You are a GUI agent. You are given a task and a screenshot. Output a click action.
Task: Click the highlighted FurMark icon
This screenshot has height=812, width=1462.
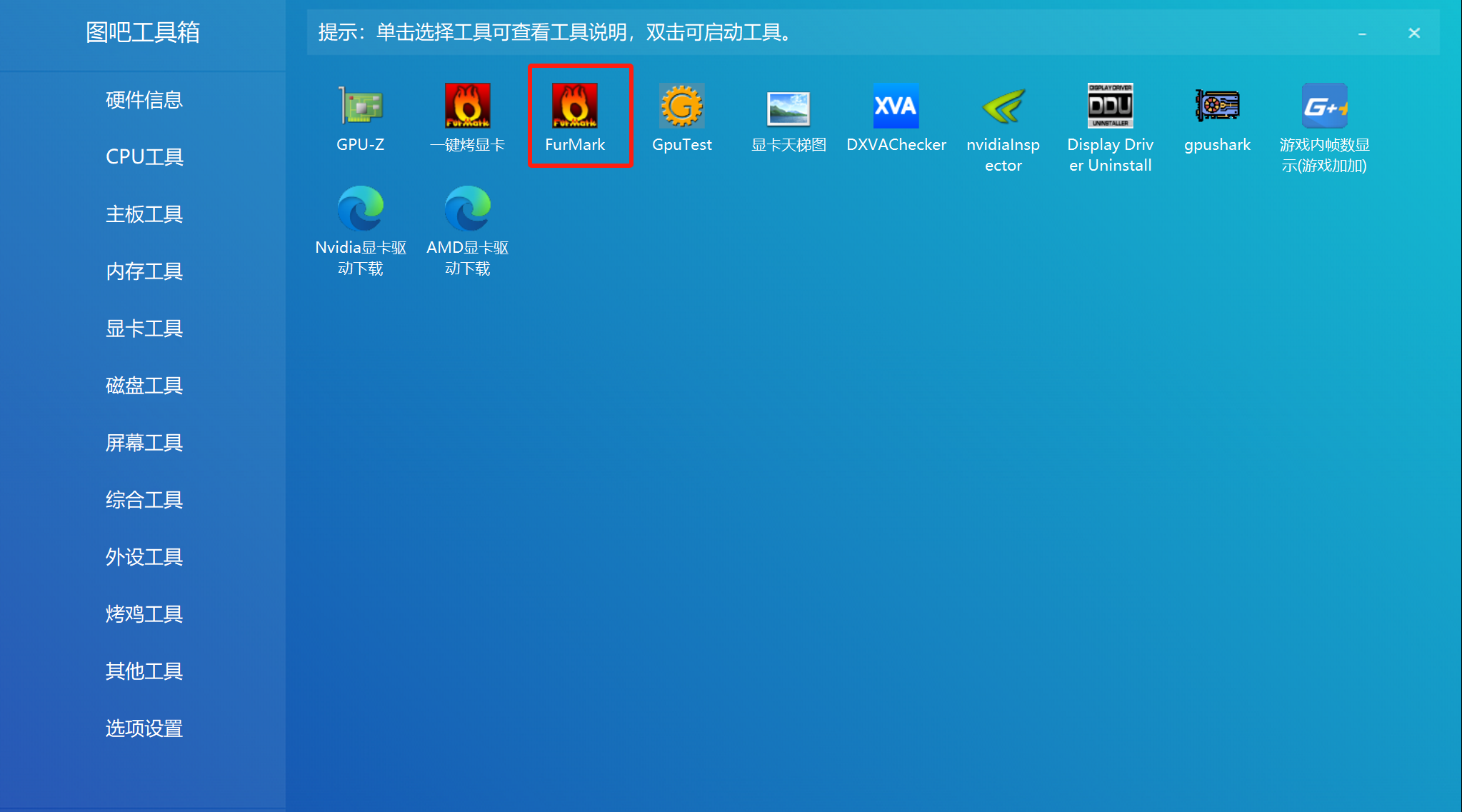(x=575, y=106)
